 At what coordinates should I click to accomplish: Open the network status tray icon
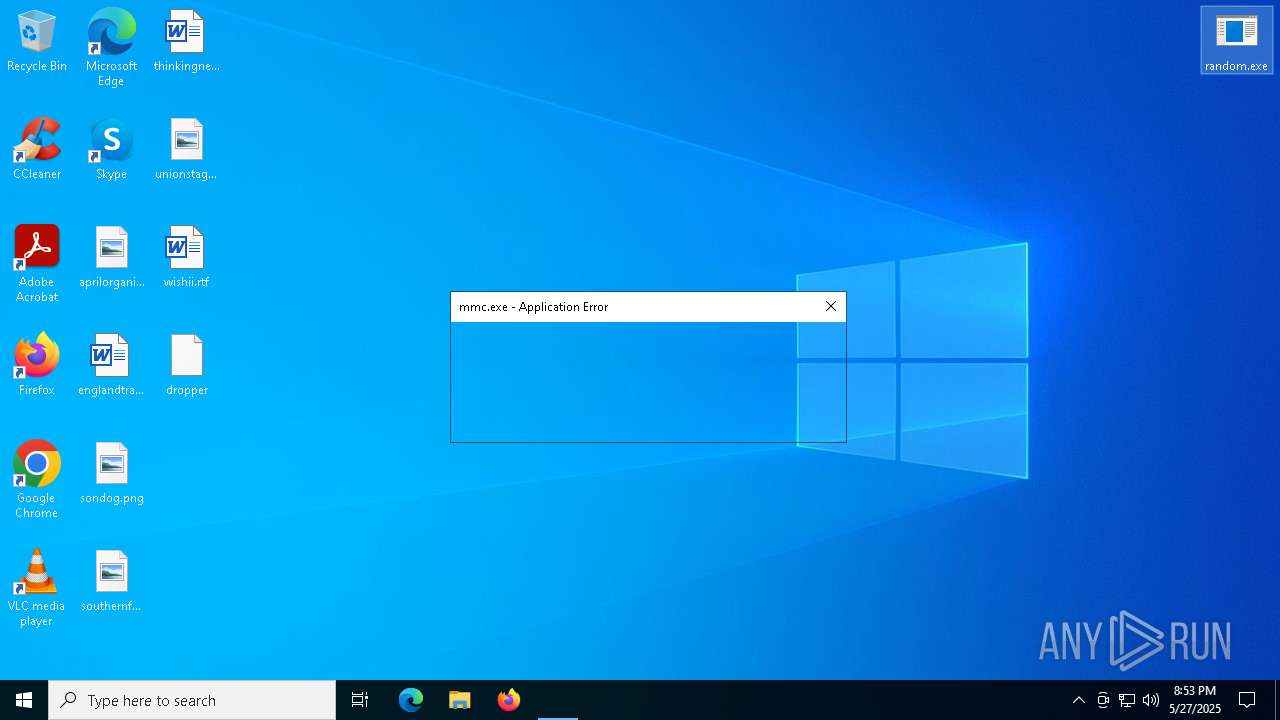coord(1127,700)
